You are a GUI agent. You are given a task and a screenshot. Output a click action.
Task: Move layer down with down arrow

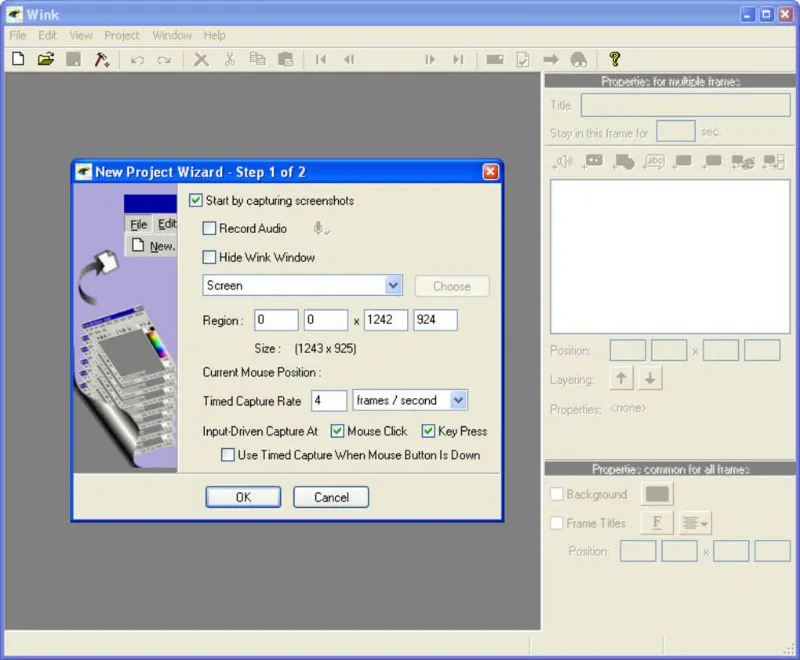pos(649,378)
